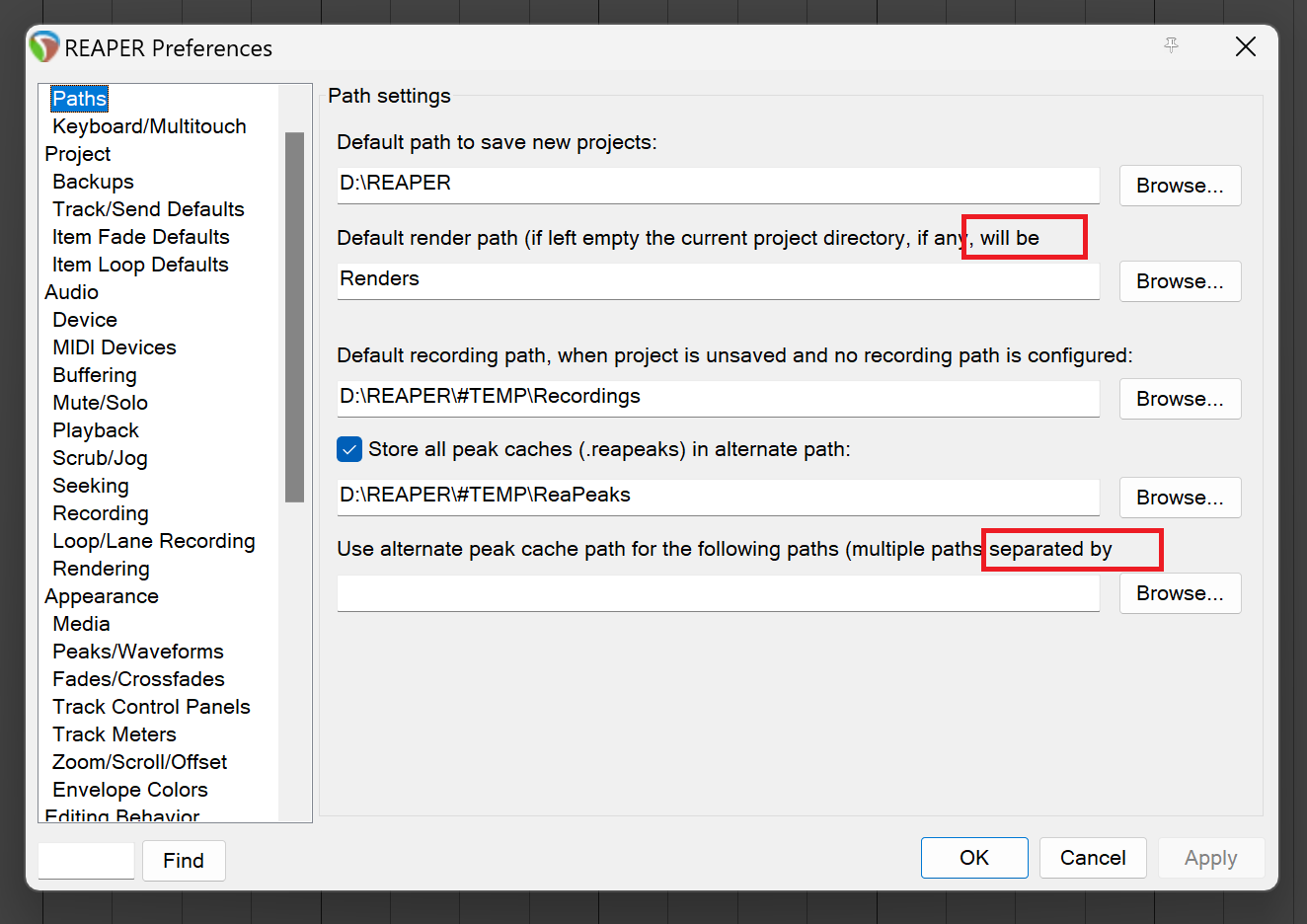Open Envelope Colors settings
This screenshot has height=924, width=1307.
130,790
